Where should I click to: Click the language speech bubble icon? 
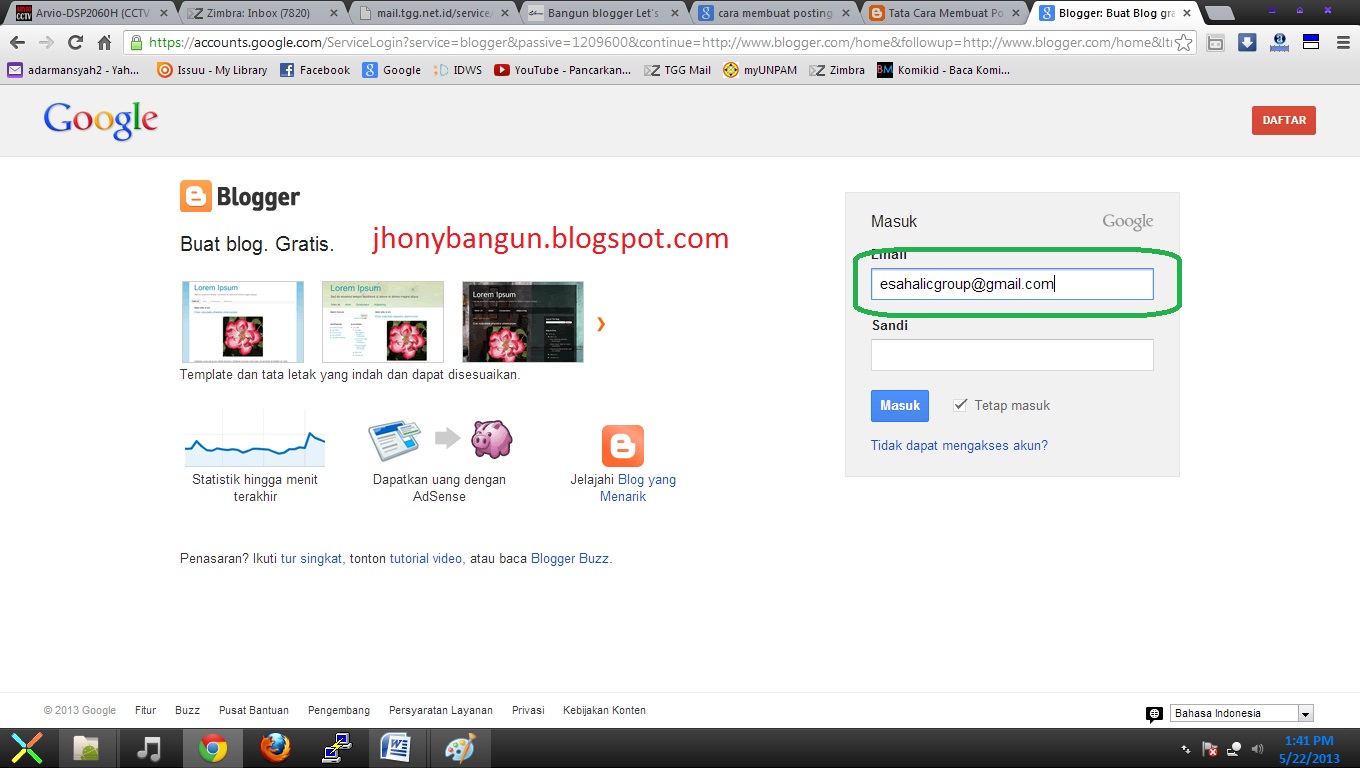(x=1154, y=713)
